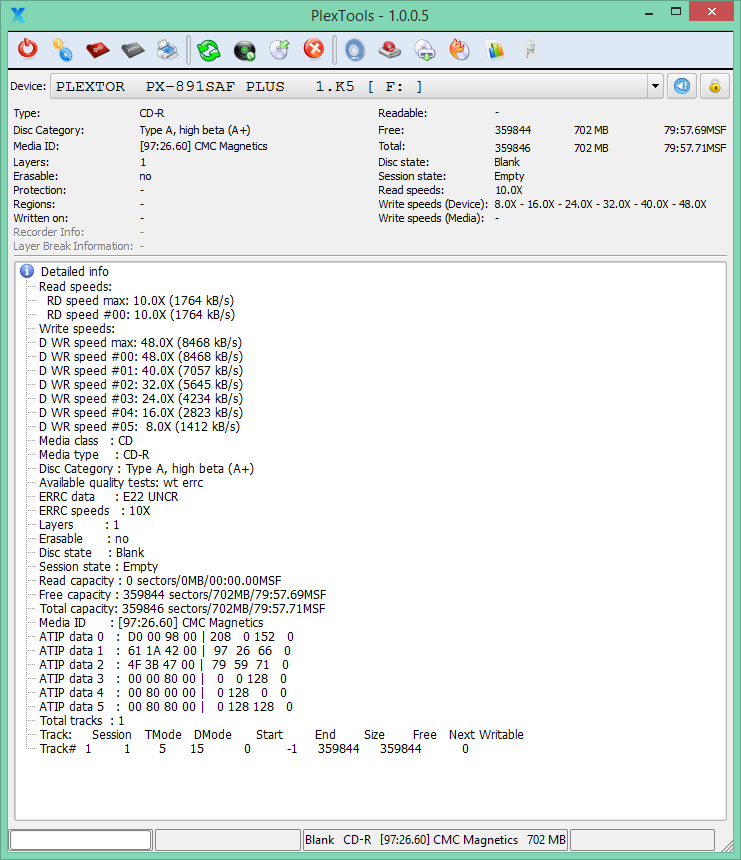Click the red X stop icon
Viewport: 741px width, 860px height.
point(314,49)
